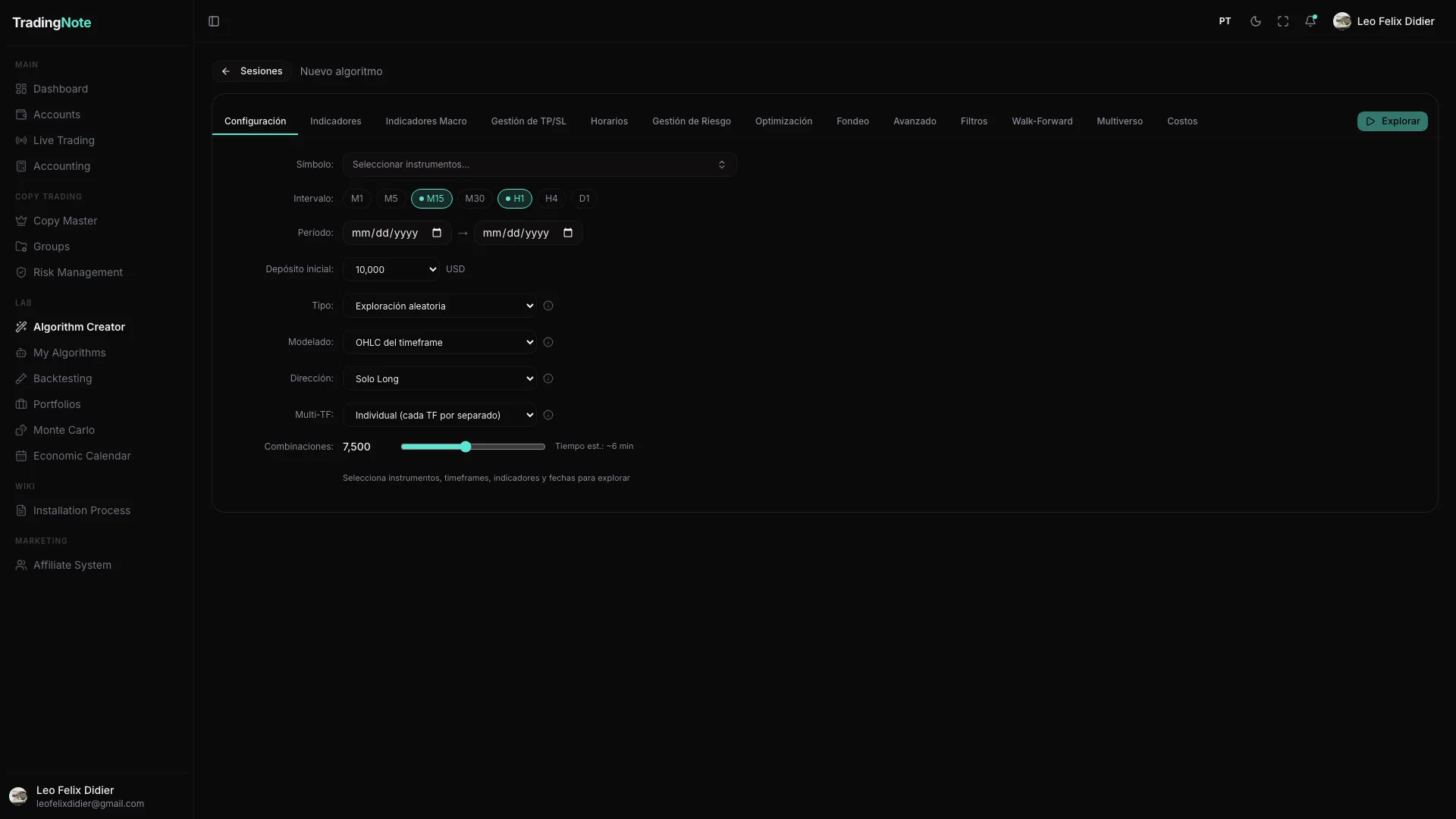Go back to Sesiones
Screen dimensions: 1456x819
point(252,71)
